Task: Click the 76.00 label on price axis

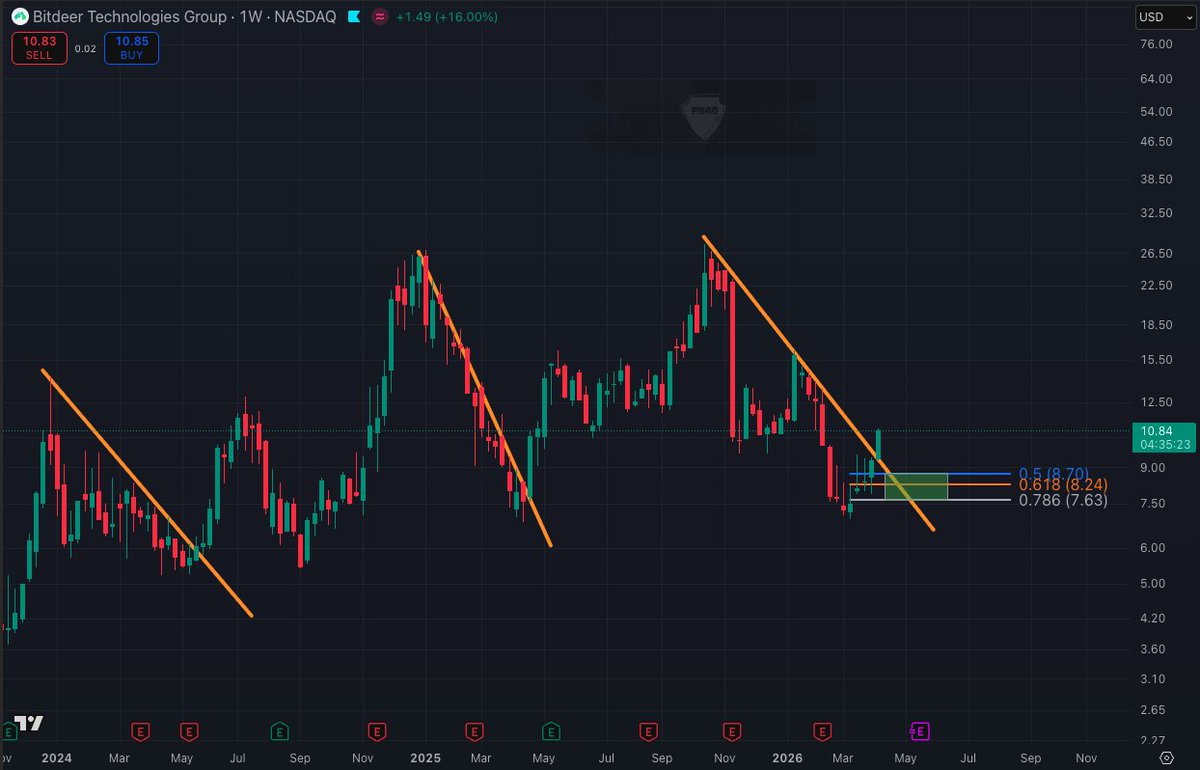Action: pyautogui.click(x=1155, y=44)
